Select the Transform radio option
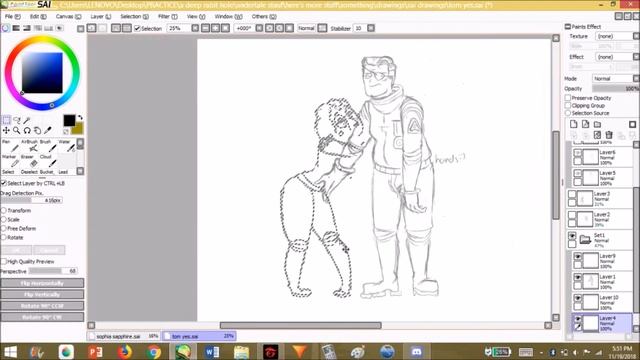This screenshot has height=360, width=640. 4,211
